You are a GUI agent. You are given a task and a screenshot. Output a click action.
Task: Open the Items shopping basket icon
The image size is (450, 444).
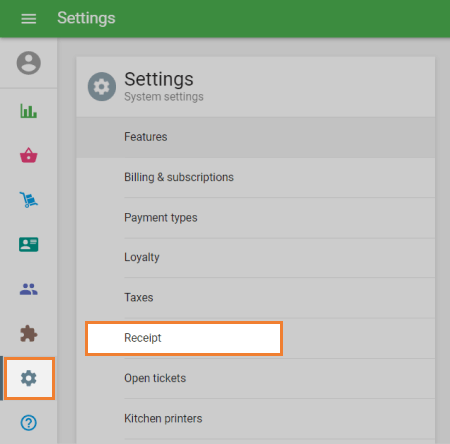coord(29,155)
